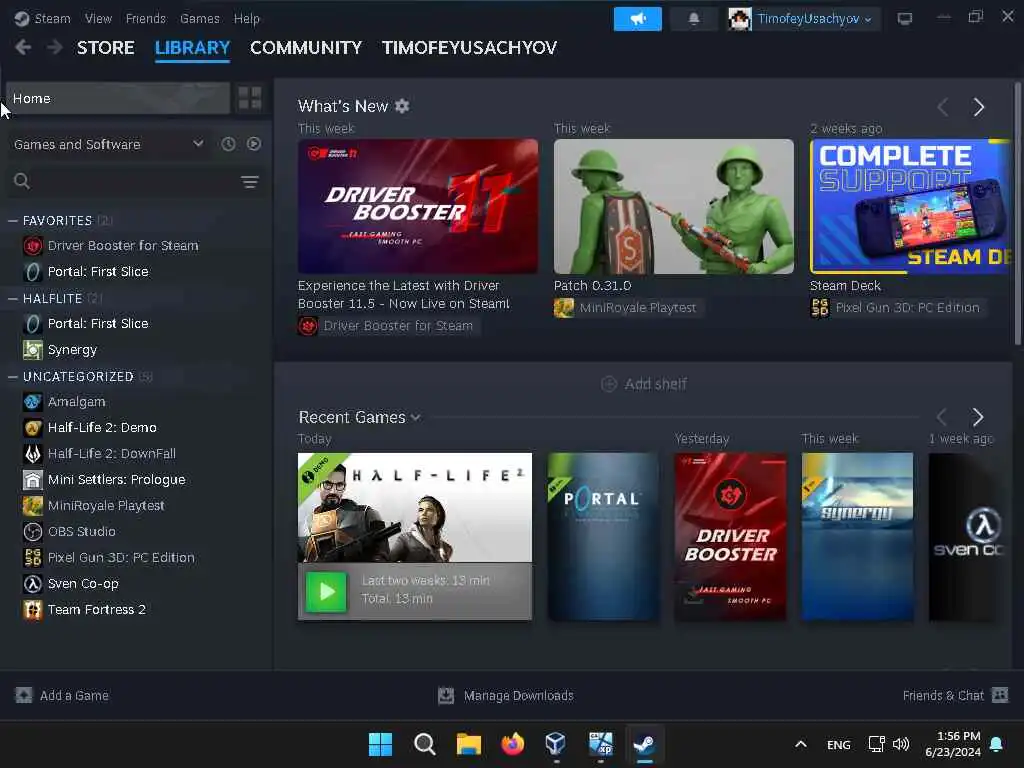This screenshot has height=768, width=1024.
Task: Switch to the COMMUNITY tab
Action: pyautogui.click(x=306, y=48)
